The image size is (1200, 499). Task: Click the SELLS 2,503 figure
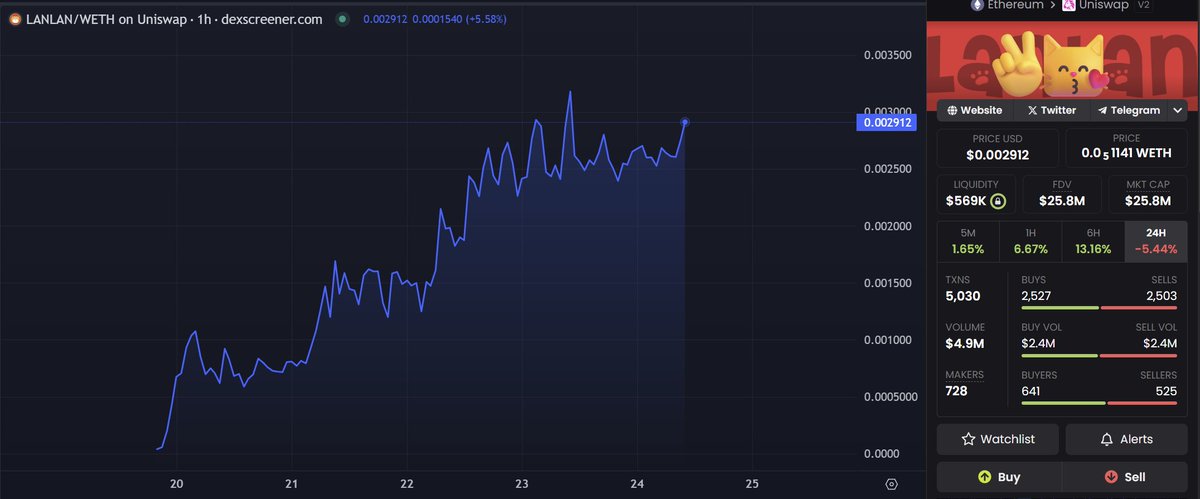coord(1162,296)
